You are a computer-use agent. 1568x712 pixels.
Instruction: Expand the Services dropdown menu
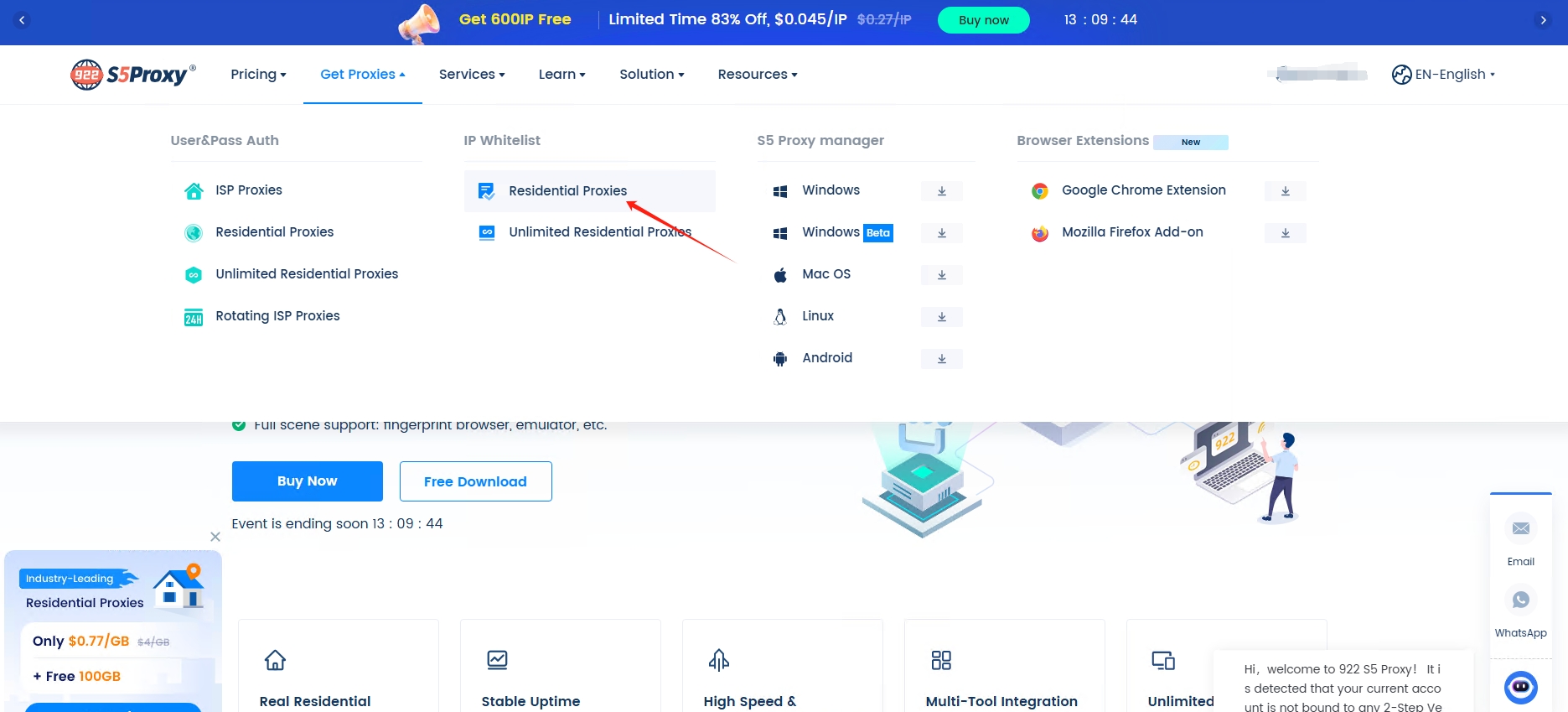pos(472,75)
